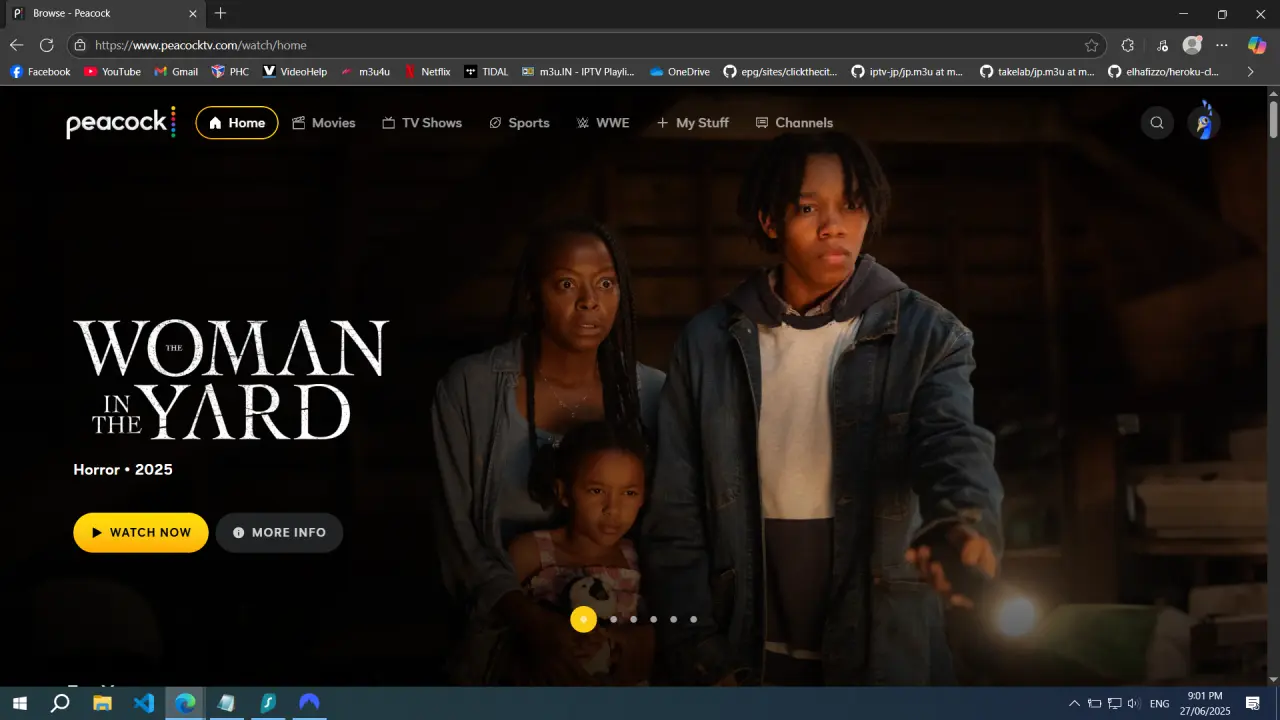Image resolution: width=1280 pixels, height=720 pixels.
Task: Open More Info for the featured movie
Action: 279,533
